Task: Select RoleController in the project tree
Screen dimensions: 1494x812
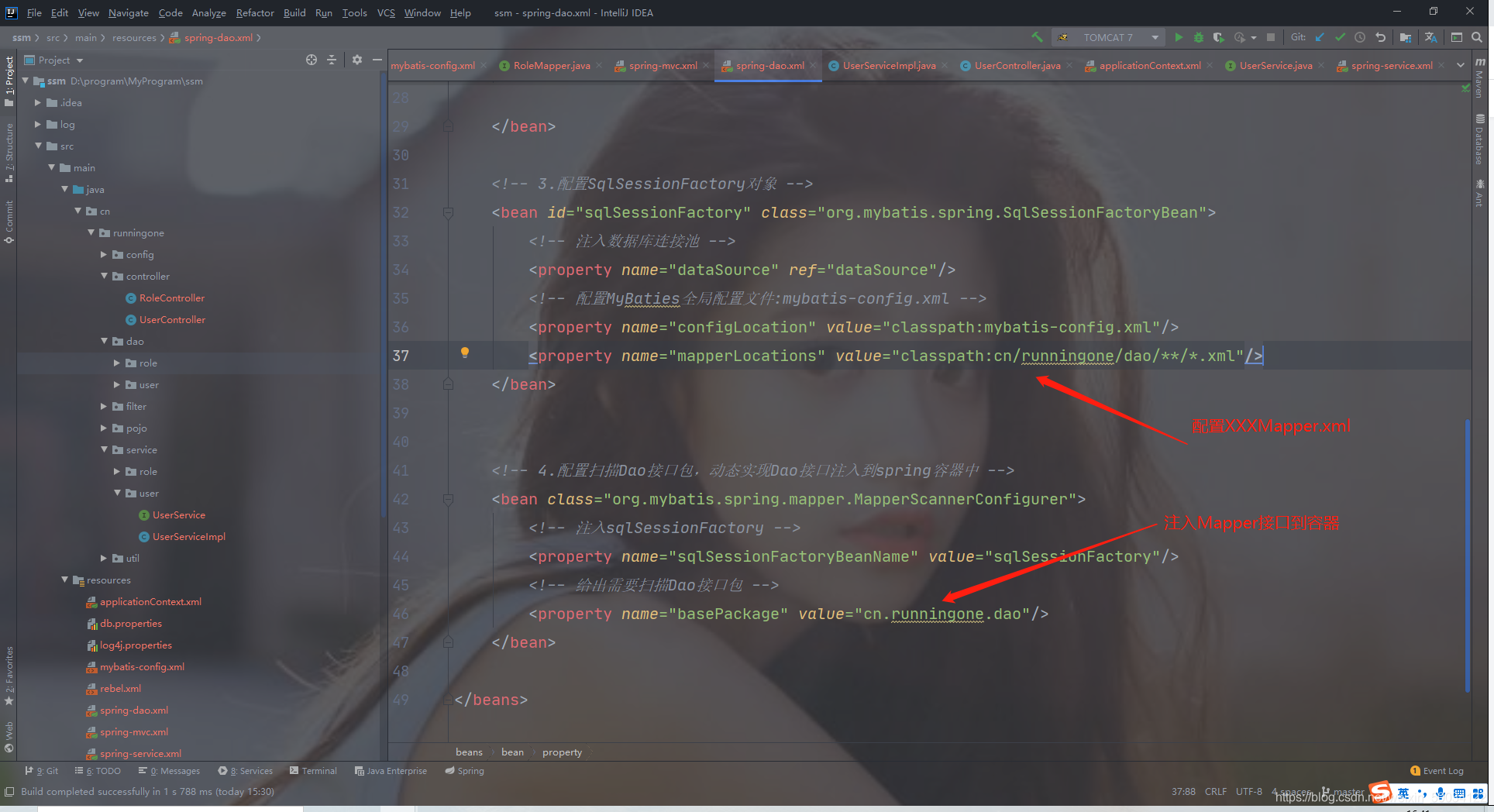Action: 172,298
